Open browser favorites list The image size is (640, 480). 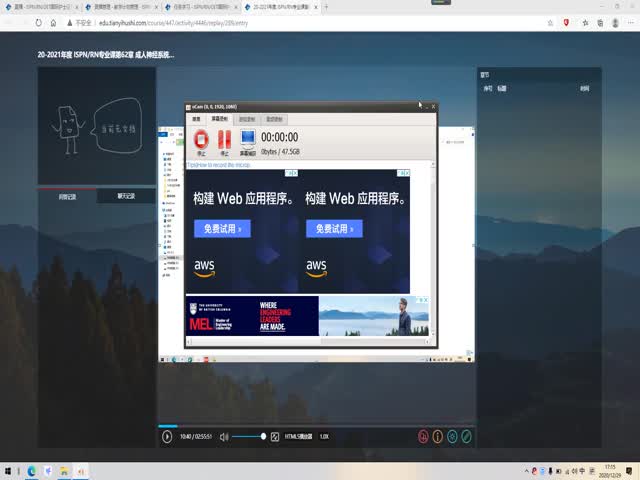(x=585, y=23)
